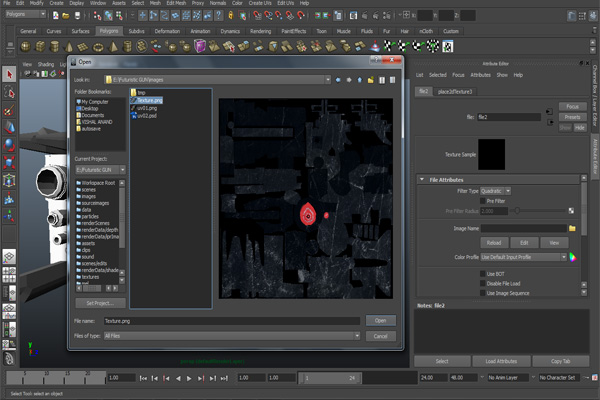The height and width of the screenshot is (400, 600).
Task: Enable Disable File Load checkbox
Action: pos(483,284)
